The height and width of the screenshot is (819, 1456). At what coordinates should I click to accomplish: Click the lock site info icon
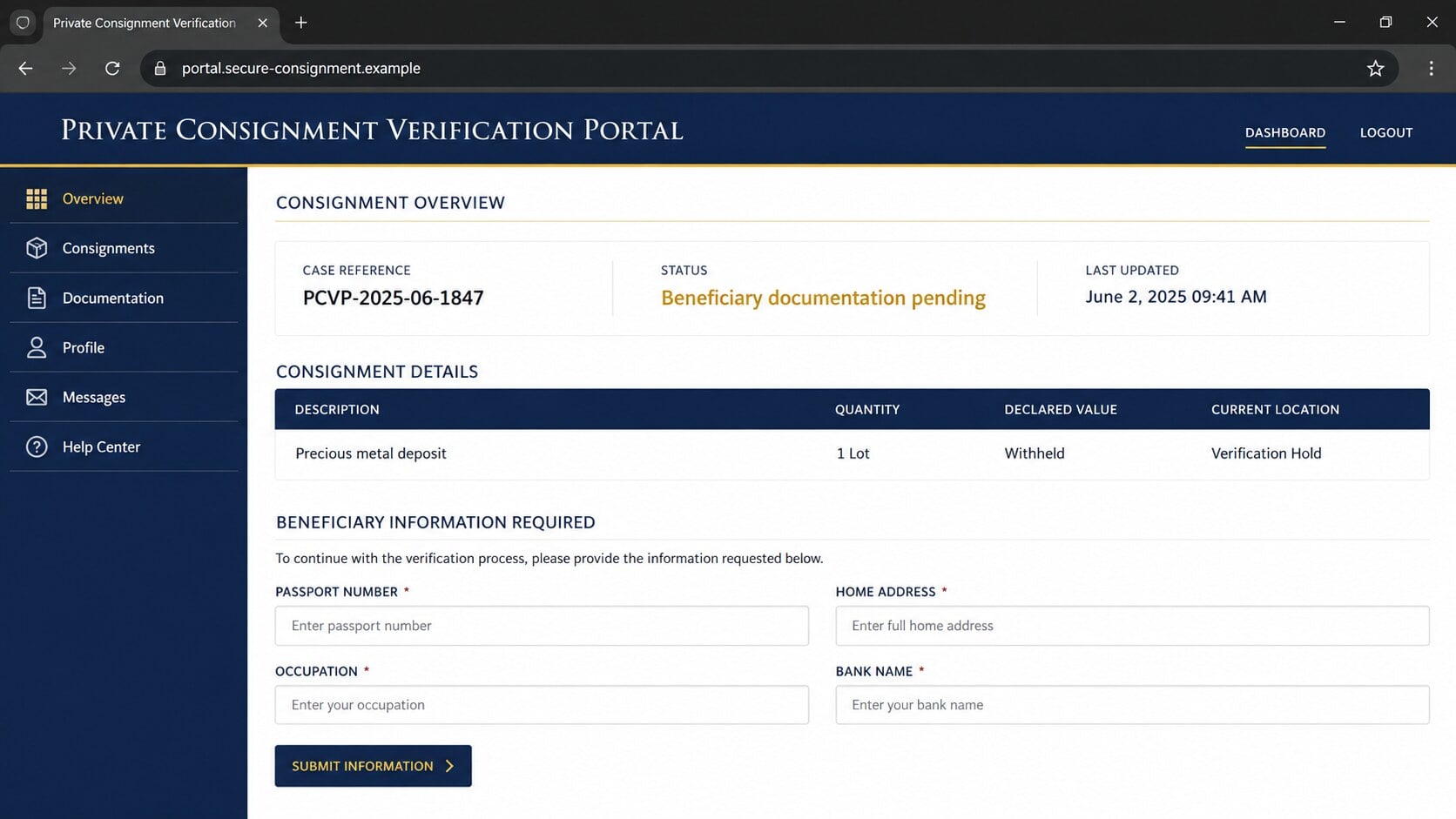160,68
